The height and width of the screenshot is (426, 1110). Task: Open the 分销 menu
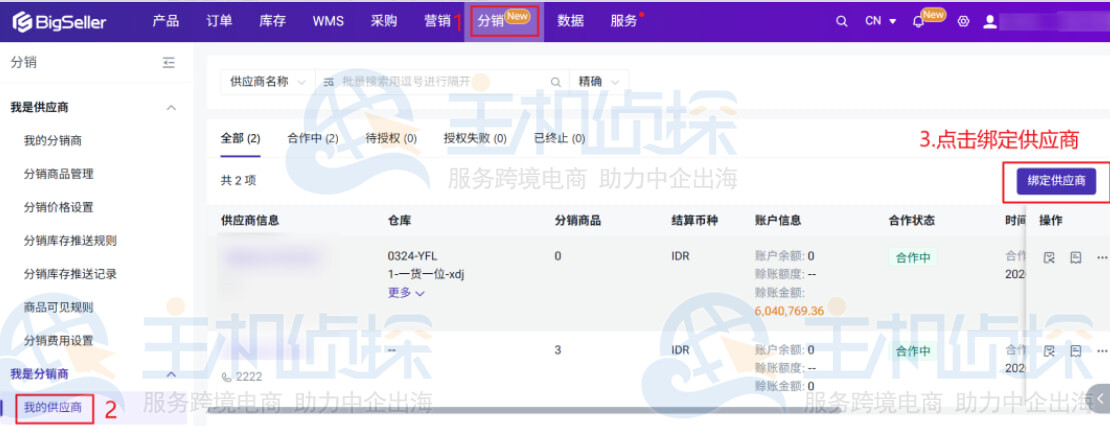click(503, 21)
